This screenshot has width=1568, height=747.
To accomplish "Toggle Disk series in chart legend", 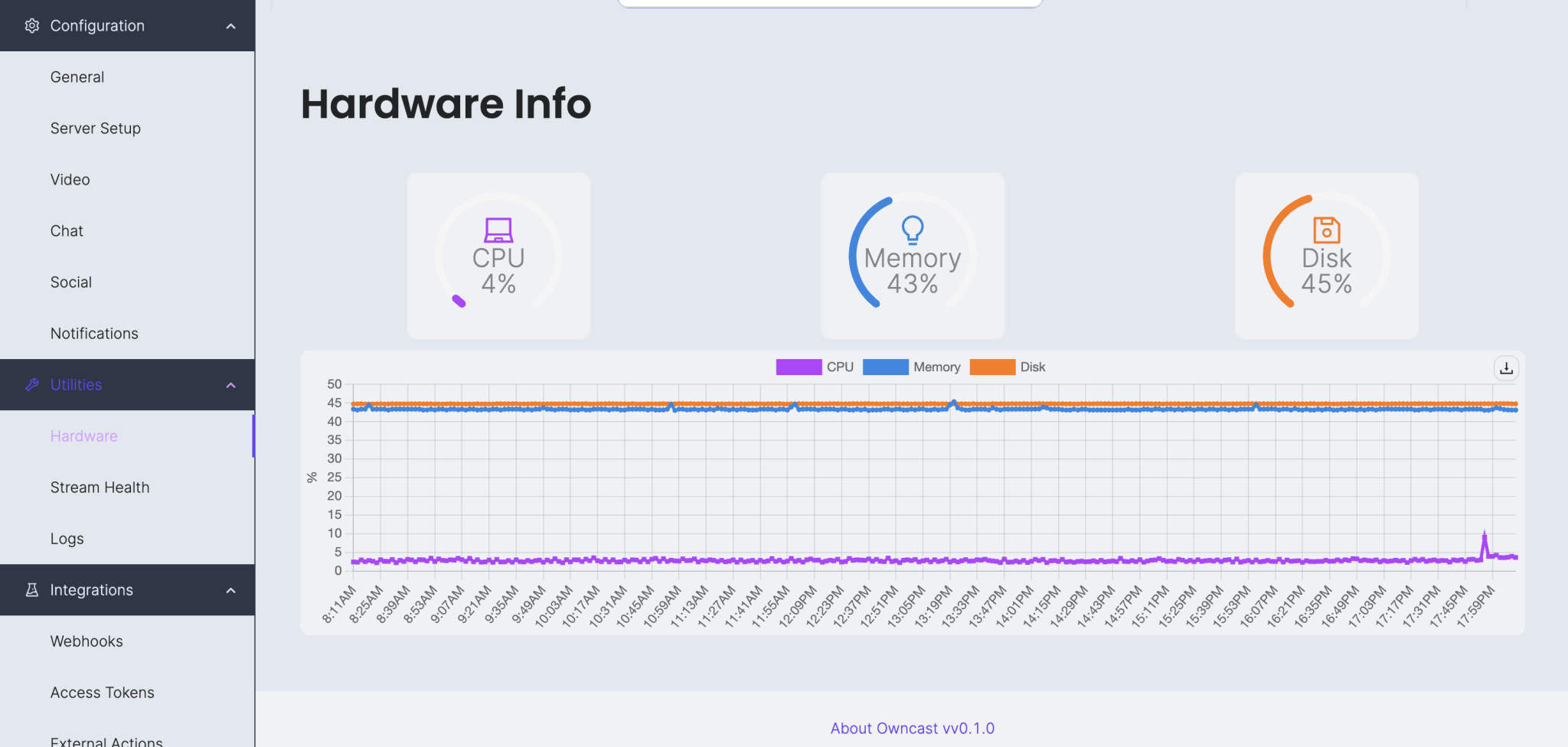I will pyautogui.click(x=1007, y=367).
